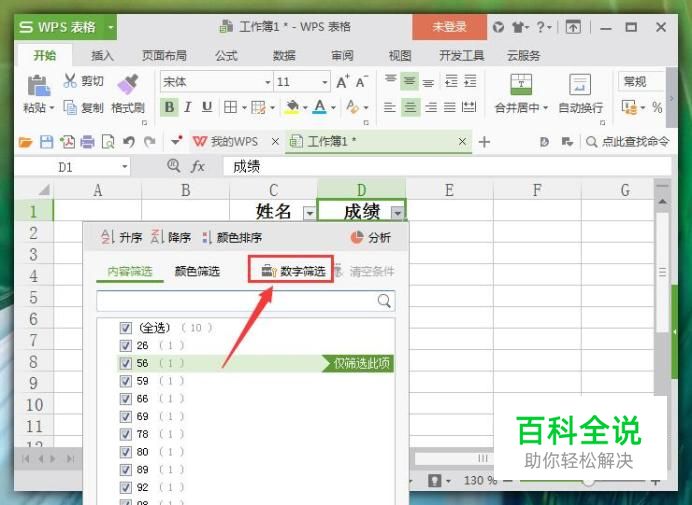This screenshot has width=692, height=505.
Task: Align text to vertical middle
Action: pyautogui.click(x=410, y=82)
